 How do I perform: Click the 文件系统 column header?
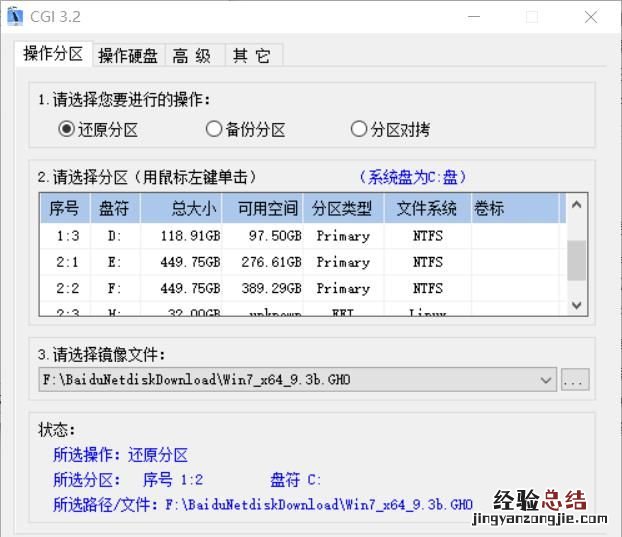pyautogui.click(x=427, y=208)
